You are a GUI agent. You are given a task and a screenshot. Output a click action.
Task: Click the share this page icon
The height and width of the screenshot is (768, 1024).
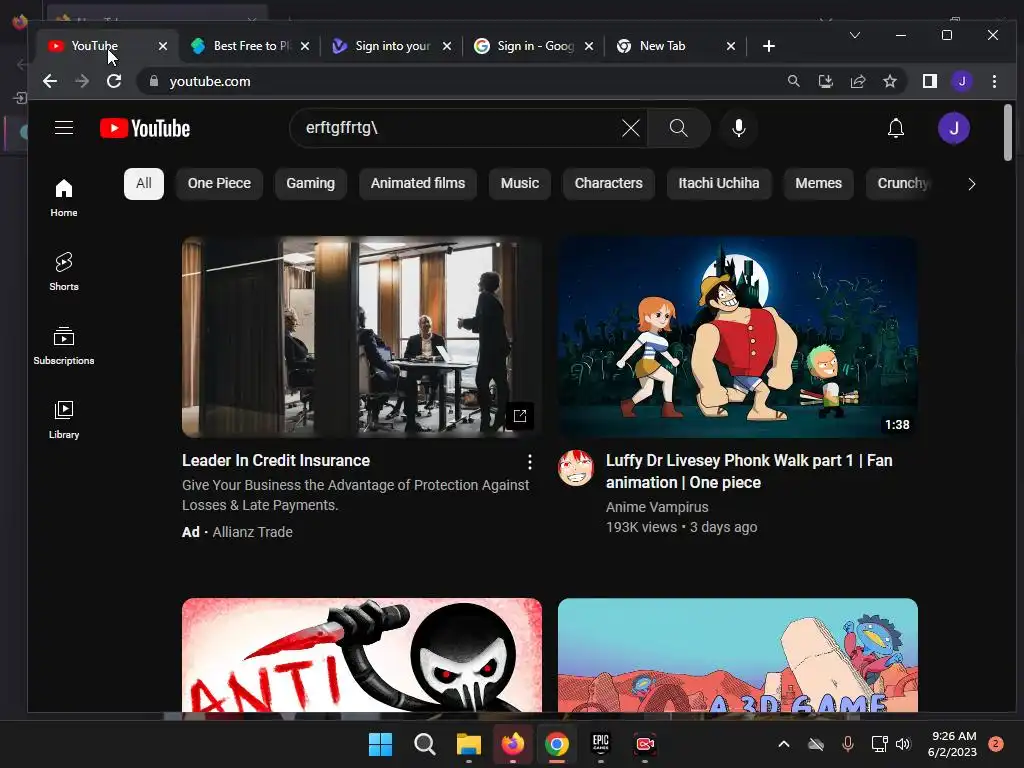click(x=857, y=81)
